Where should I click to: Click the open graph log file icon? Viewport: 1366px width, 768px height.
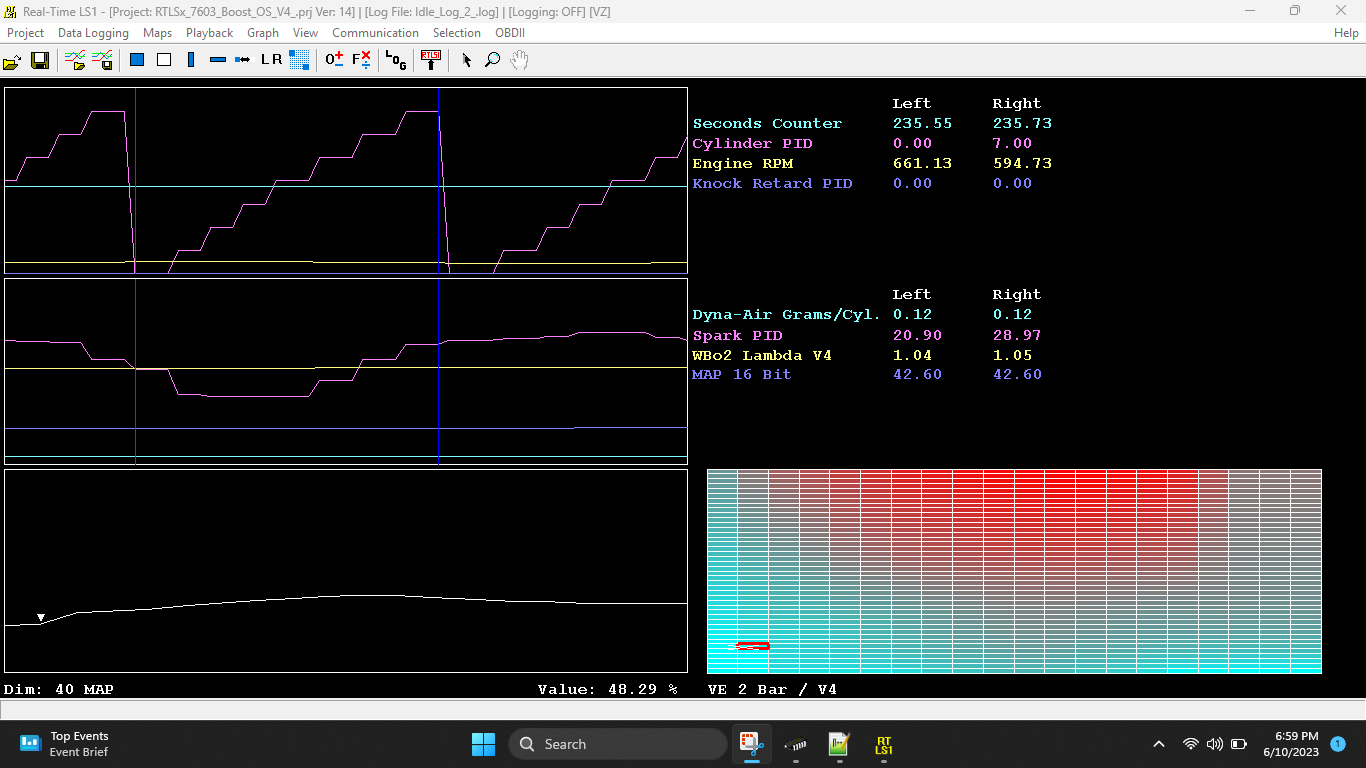pyautogui.click(x=75, y=60)
